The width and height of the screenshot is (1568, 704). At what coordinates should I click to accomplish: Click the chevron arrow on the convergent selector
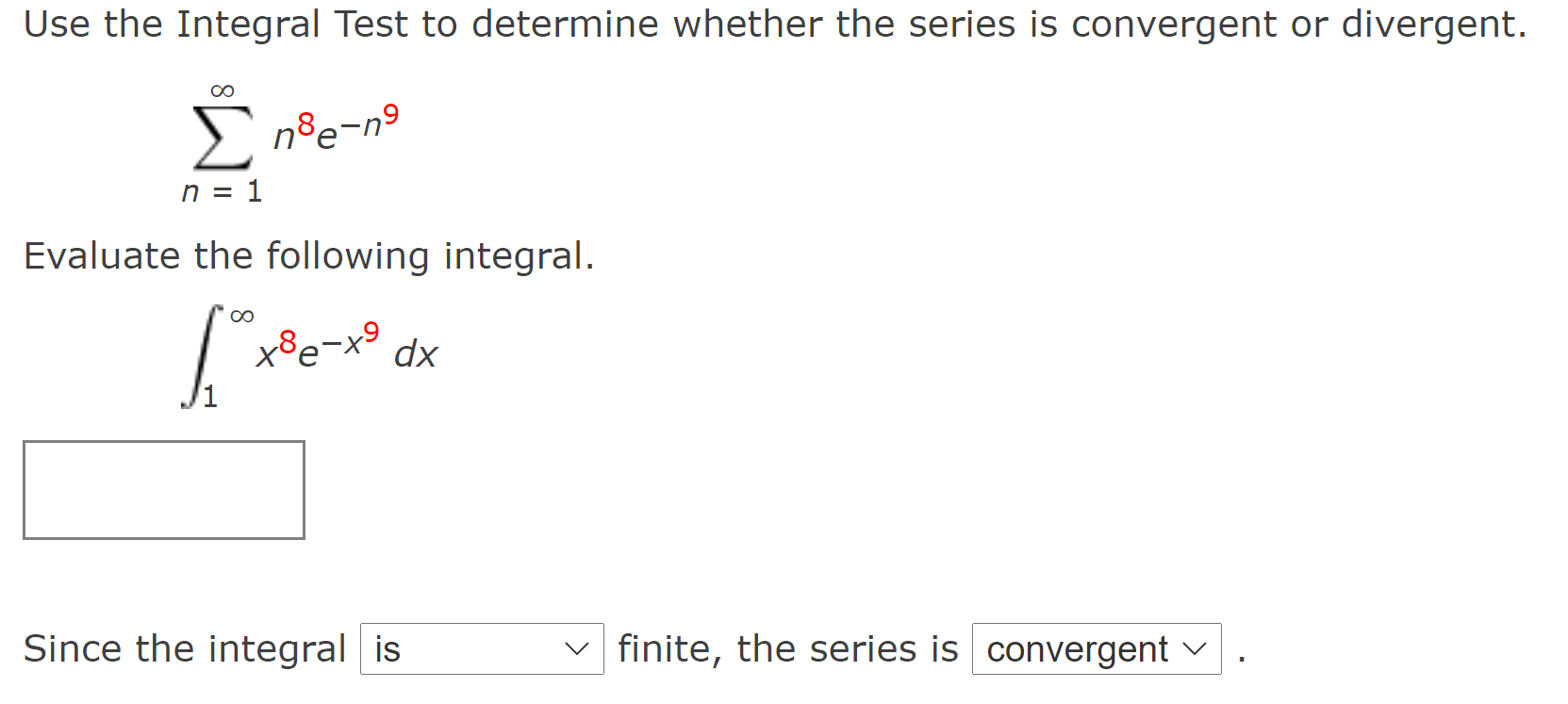1195,648
